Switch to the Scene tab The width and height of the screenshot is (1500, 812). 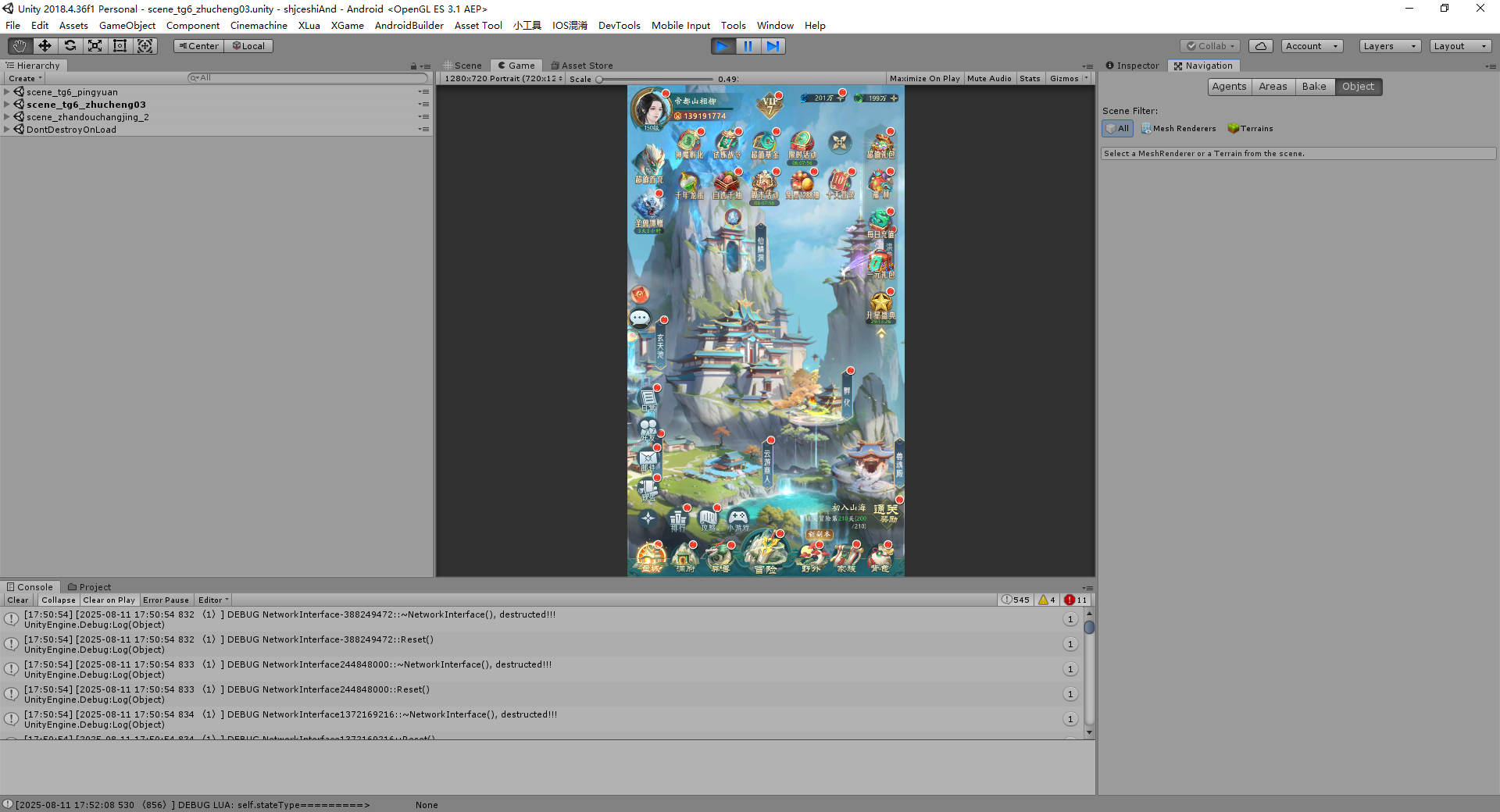point(462,66)
